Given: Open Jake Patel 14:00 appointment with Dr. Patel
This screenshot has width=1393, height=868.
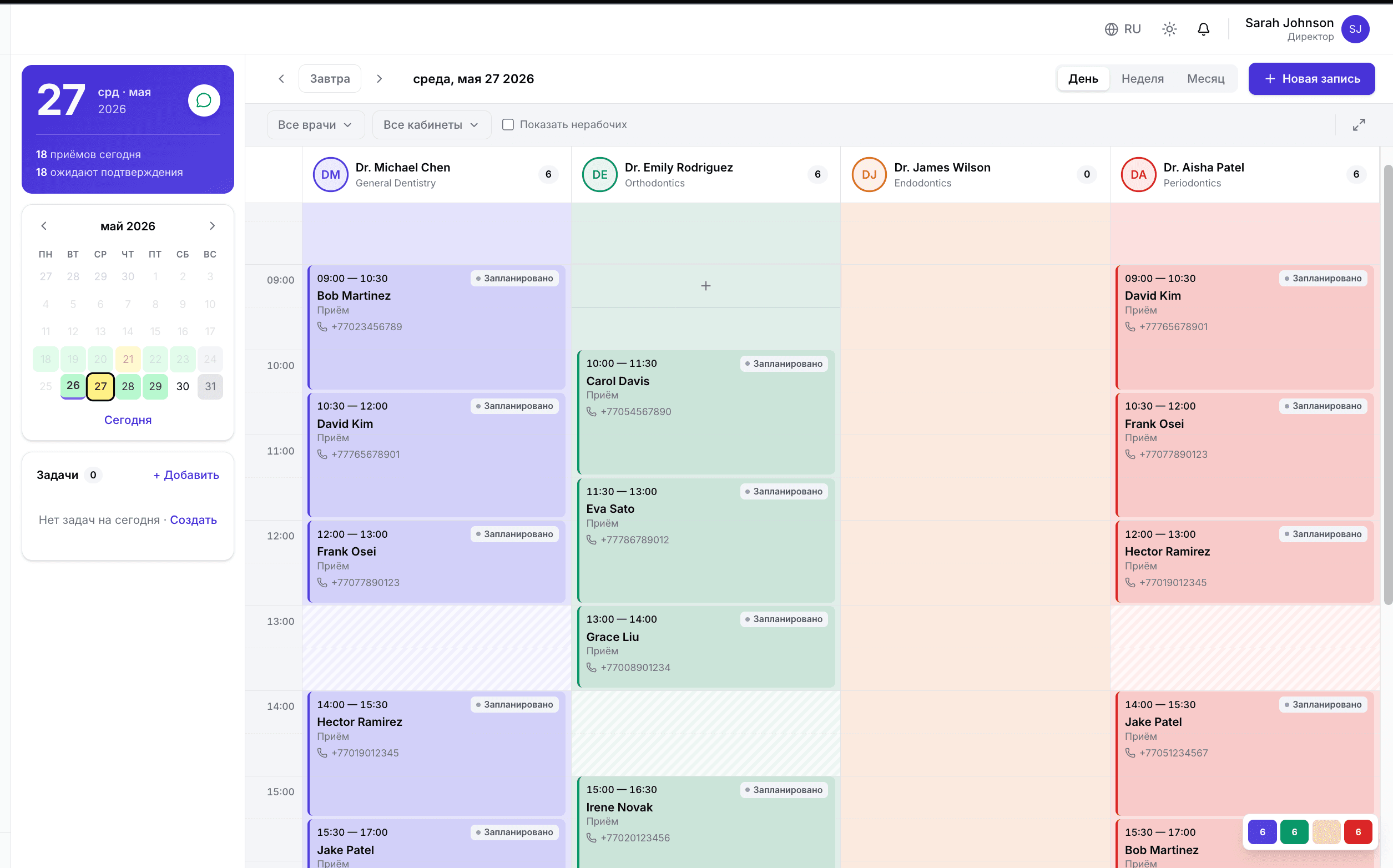Looking at the screenshot, I should pos(1244,753).
